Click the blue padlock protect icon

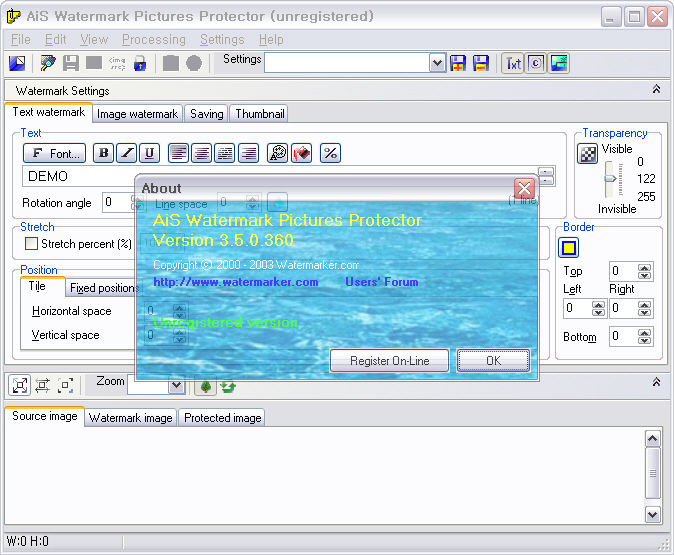(x=140, y=63)
